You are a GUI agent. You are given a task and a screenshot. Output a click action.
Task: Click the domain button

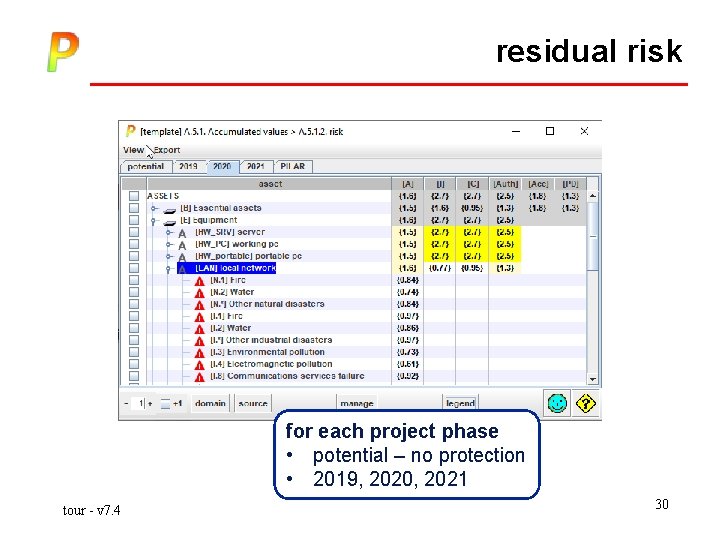210,404
